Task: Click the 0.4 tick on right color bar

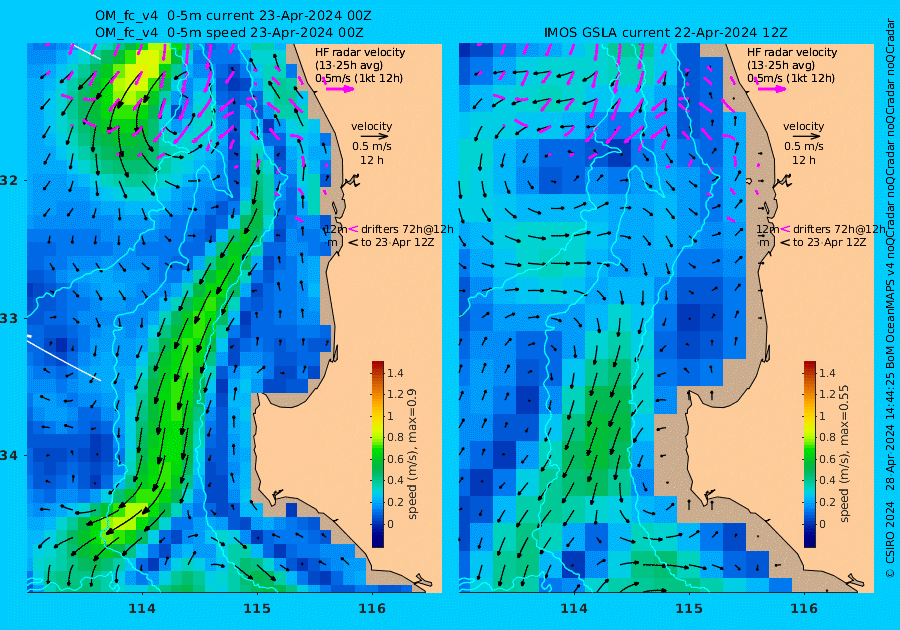Action: [827, 480]
